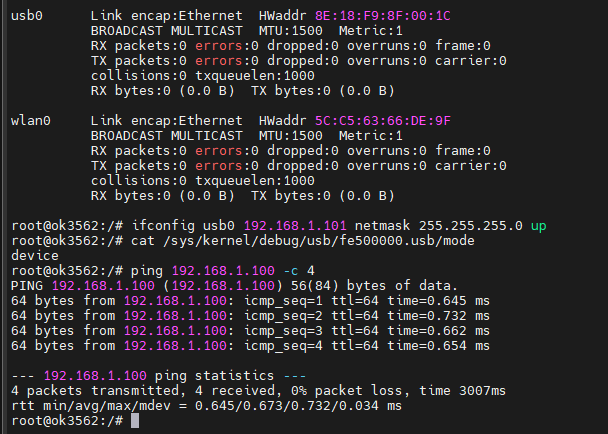
Task: Click the cursor block at final prompt
Action: (x=135, y=421)
